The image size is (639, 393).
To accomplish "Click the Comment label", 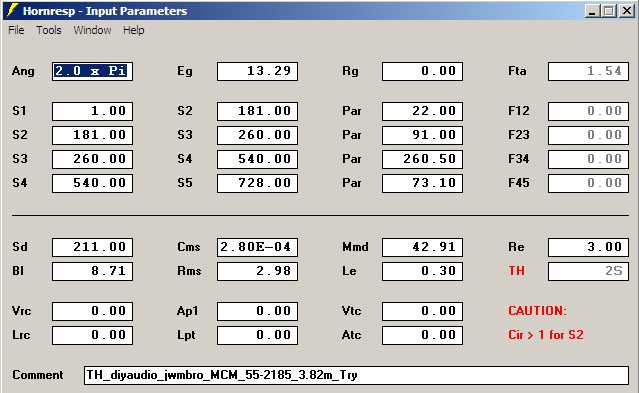I will tap(37, 375).
